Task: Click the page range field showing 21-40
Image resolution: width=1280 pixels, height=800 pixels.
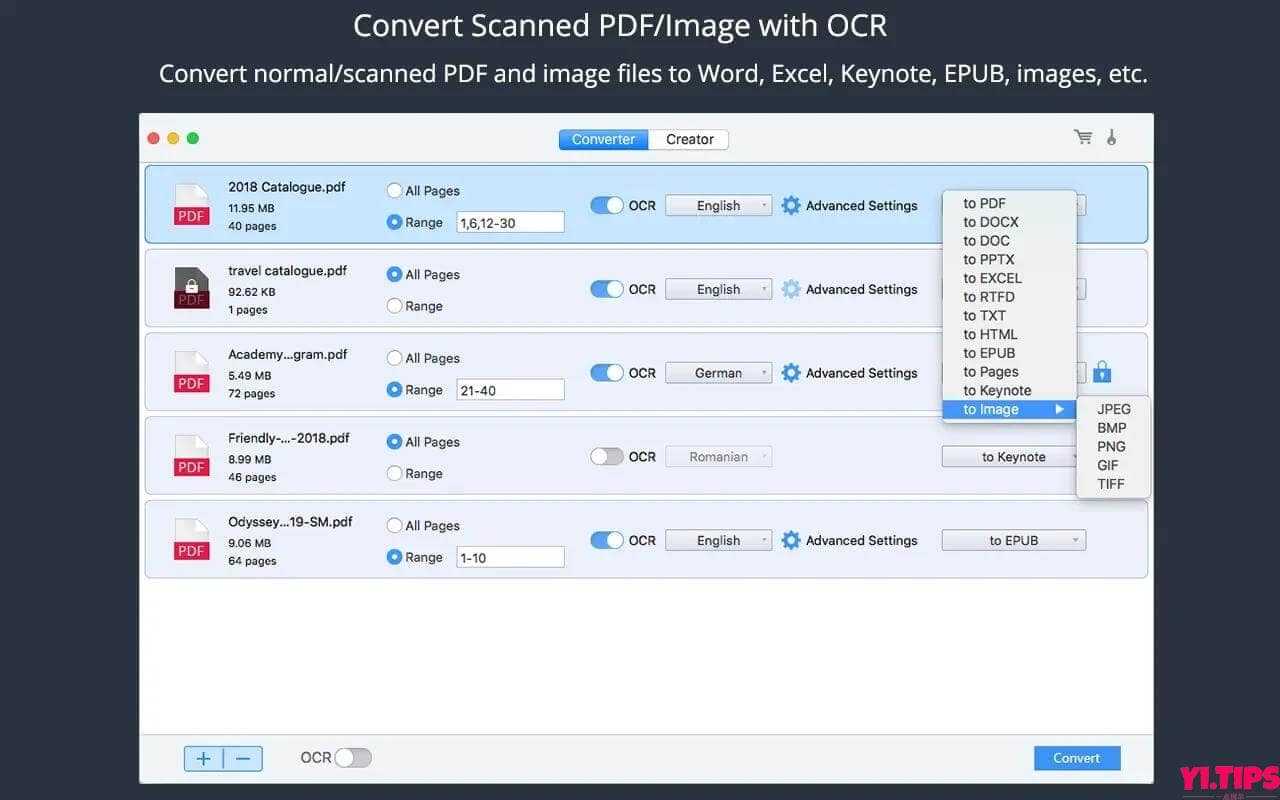Action: (510, 389)
